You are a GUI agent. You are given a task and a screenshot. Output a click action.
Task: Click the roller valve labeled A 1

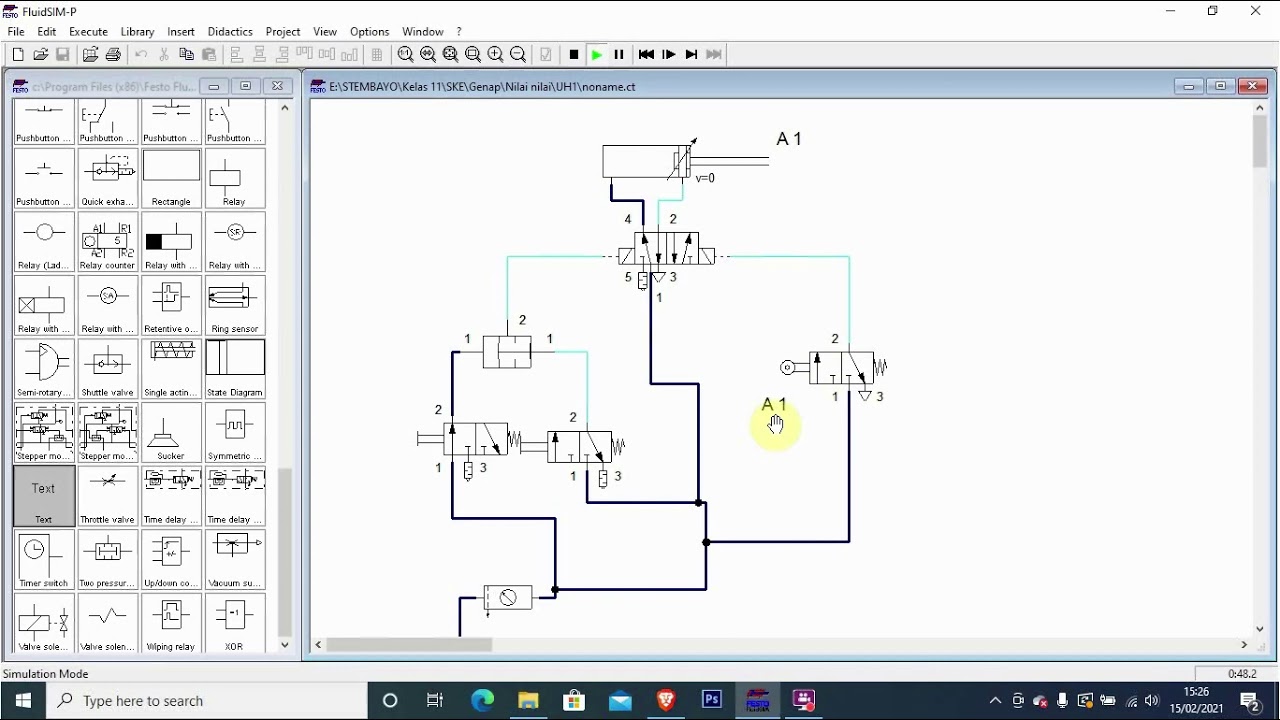(836, 368)
